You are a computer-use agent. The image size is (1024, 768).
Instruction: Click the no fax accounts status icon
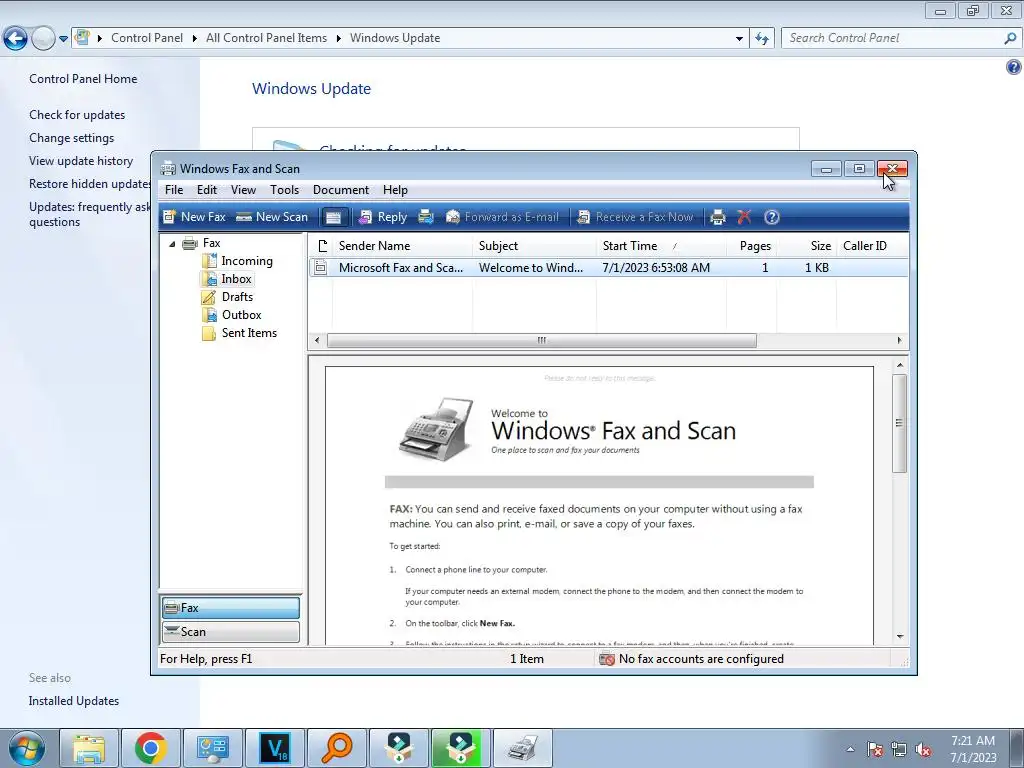[x=607, y=659]
